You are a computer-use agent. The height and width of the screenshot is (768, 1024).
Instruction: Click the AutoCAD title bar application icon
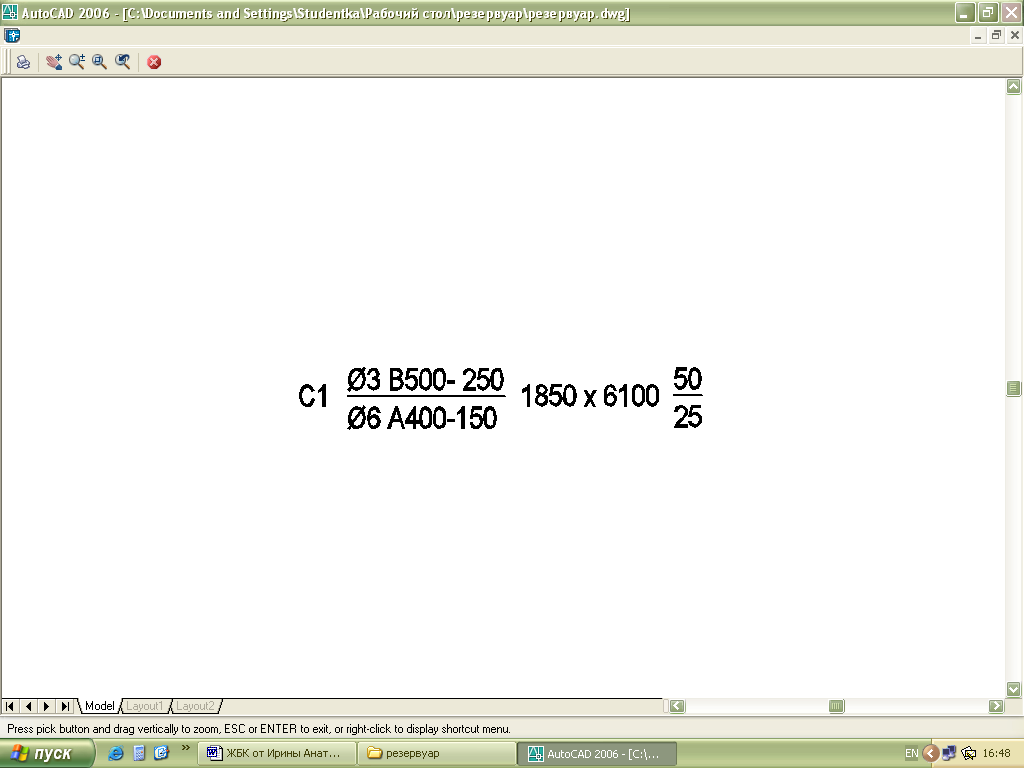(x=10, y=12)
